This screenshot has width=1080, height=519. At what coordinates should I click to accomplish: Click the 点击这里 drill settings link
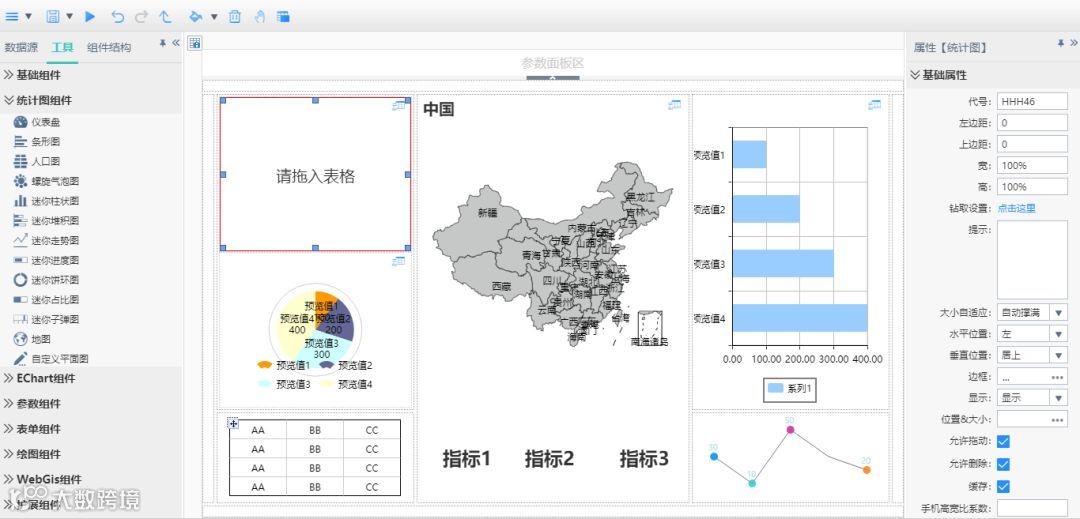pyautogui.click(x=1016, y=209)
